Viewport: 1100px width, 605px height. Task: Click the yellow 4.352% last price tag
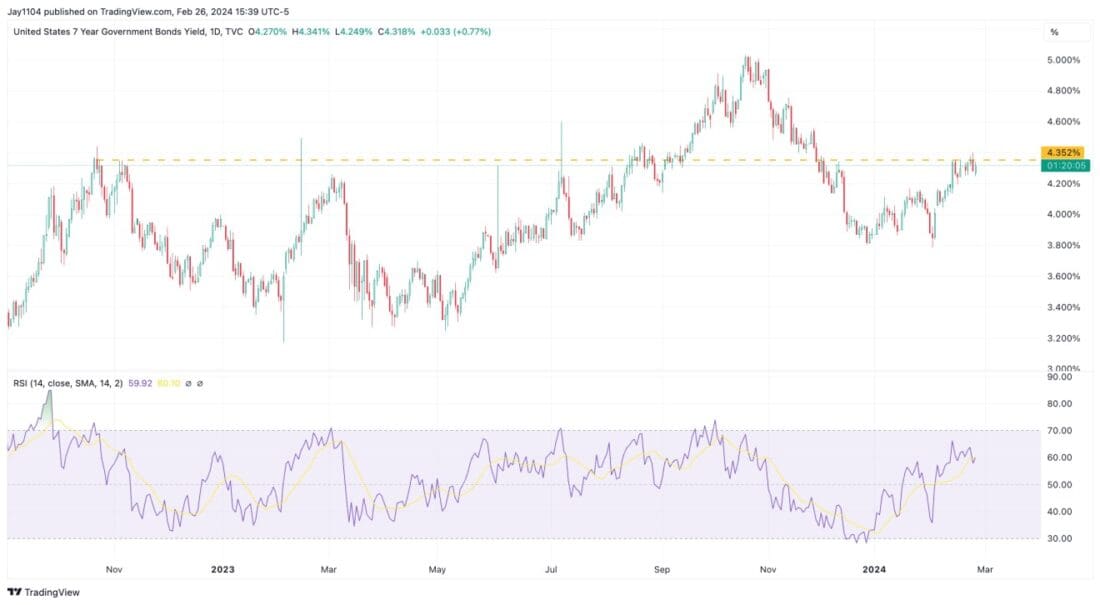pyautogui.click(x=1062, y=150)
